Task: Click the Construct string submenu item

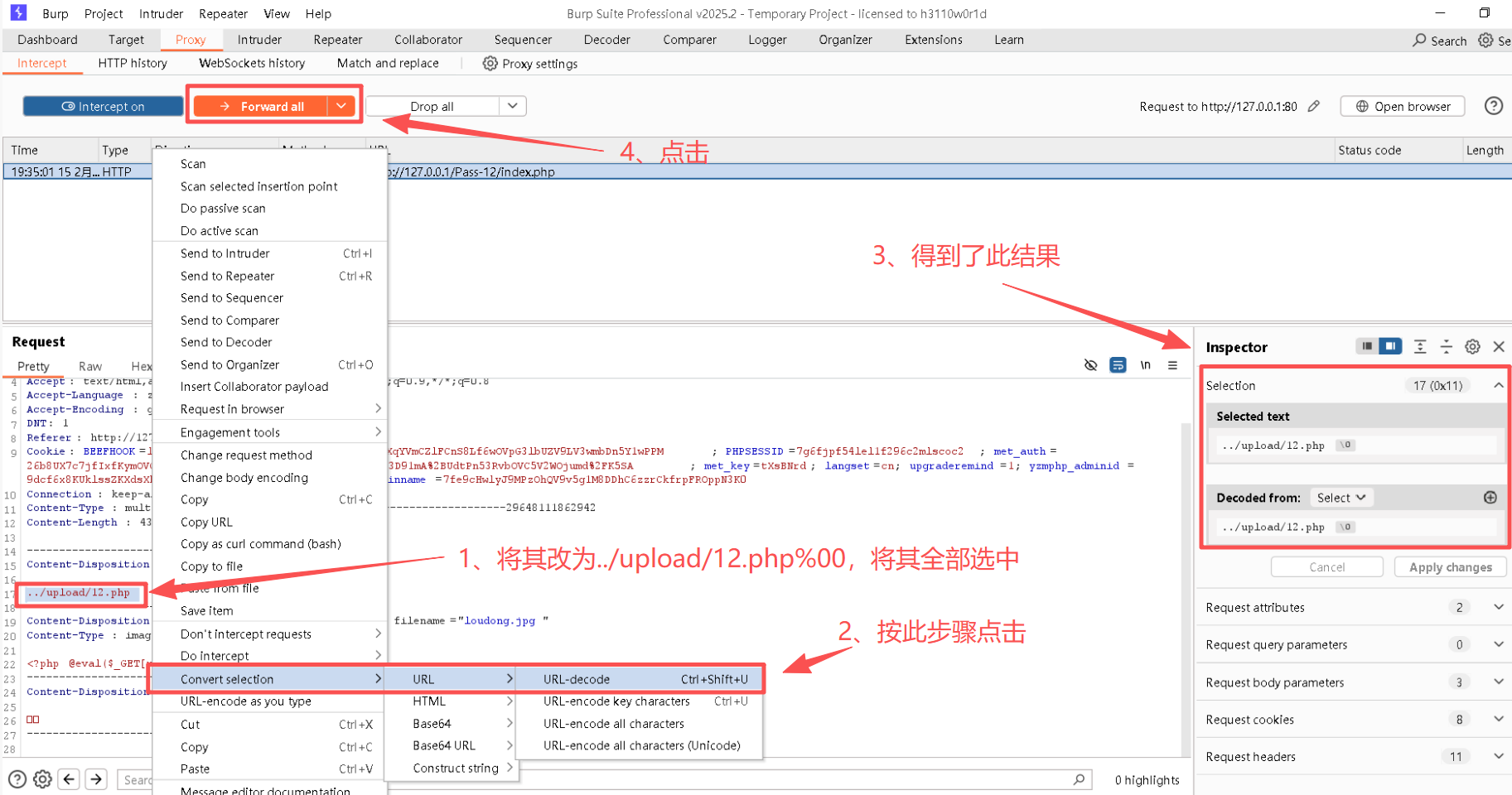Action: 451,768
